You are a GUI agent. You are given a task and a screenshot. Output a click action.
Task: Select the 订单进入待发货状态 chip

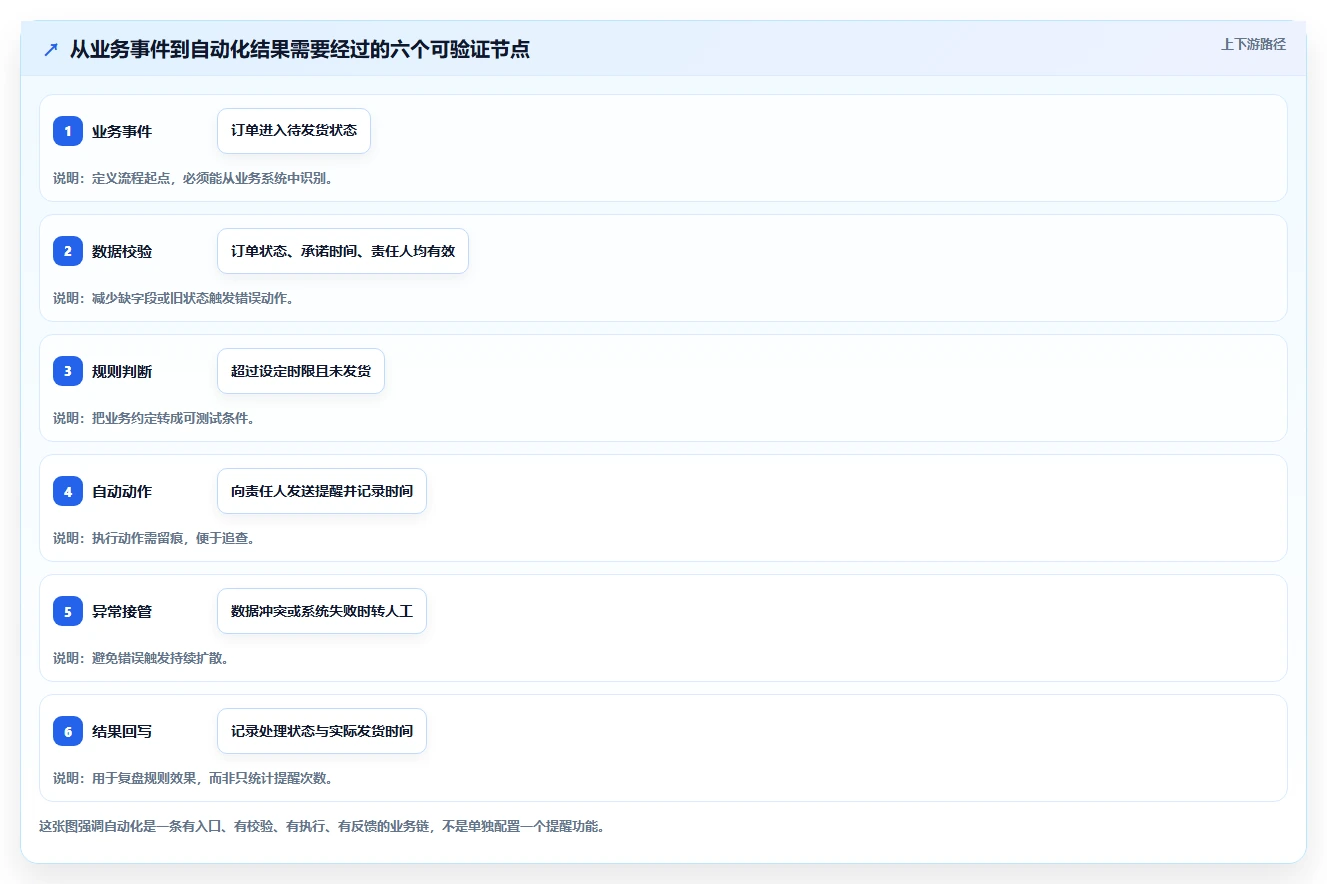(294, 131)
